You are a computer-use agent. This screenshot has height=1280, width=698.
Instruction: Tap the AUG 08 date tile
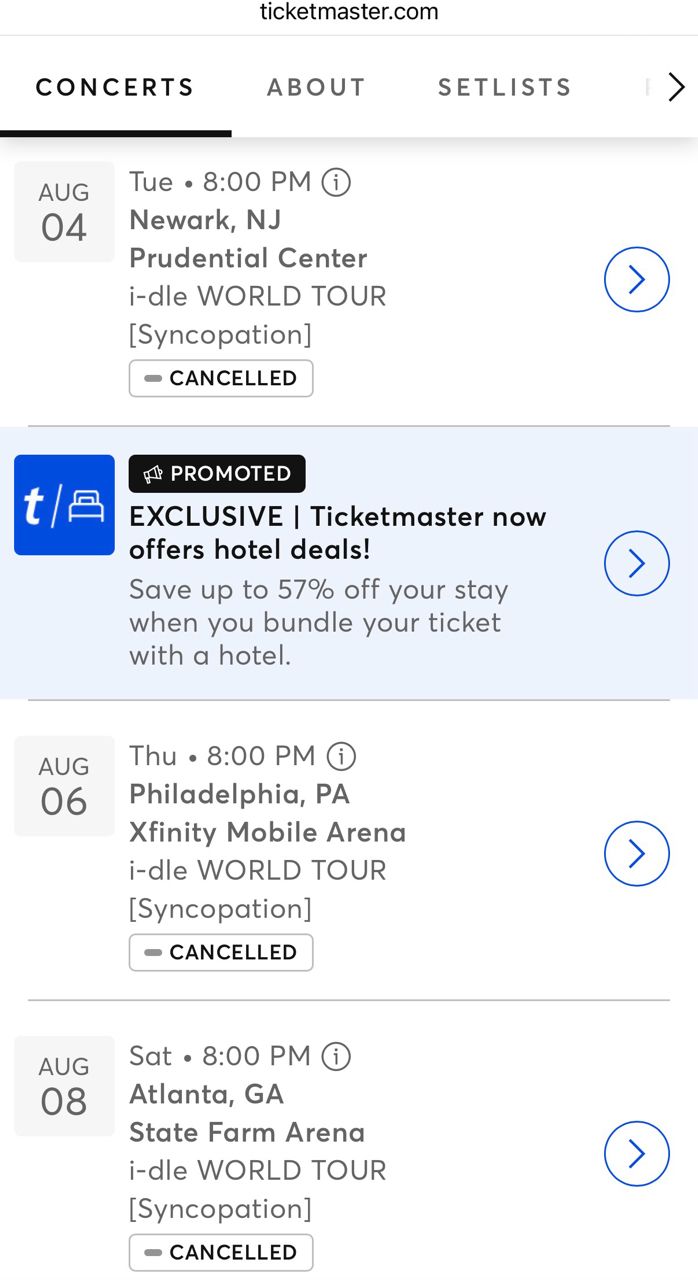point(64,1086)
